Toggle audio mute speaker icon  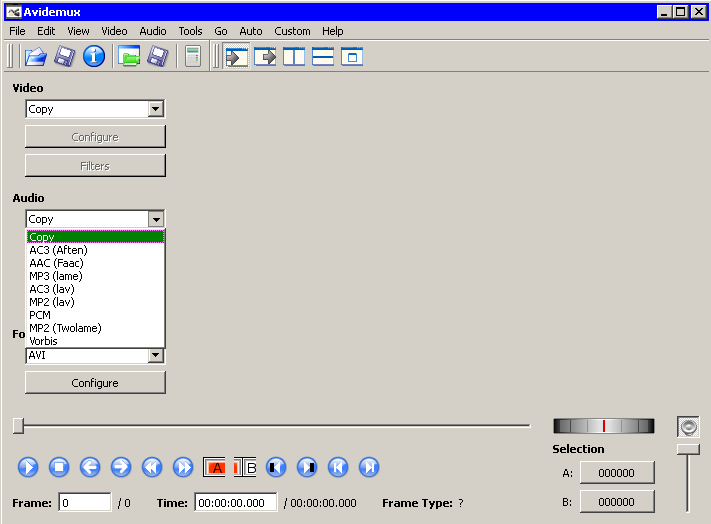coord(688,427)
